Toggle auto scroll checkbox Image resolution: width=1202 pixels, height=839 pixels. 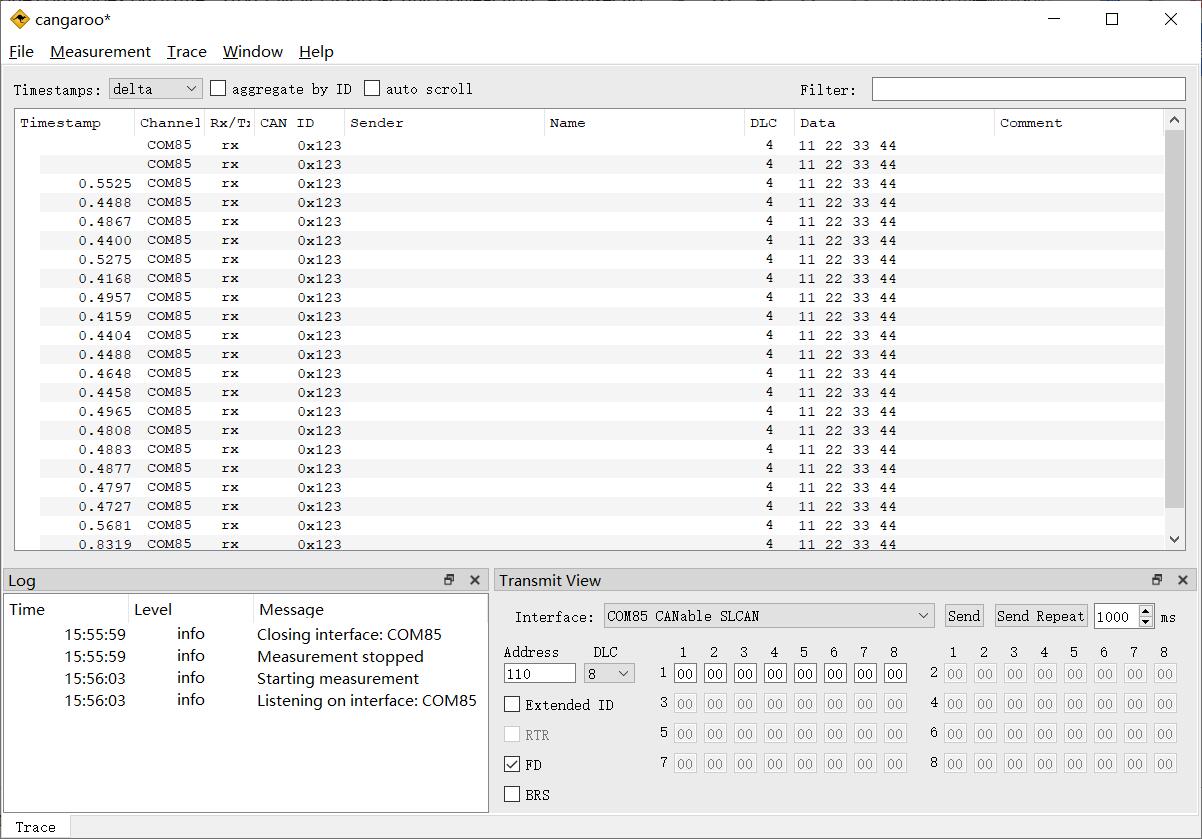[372, 88]
